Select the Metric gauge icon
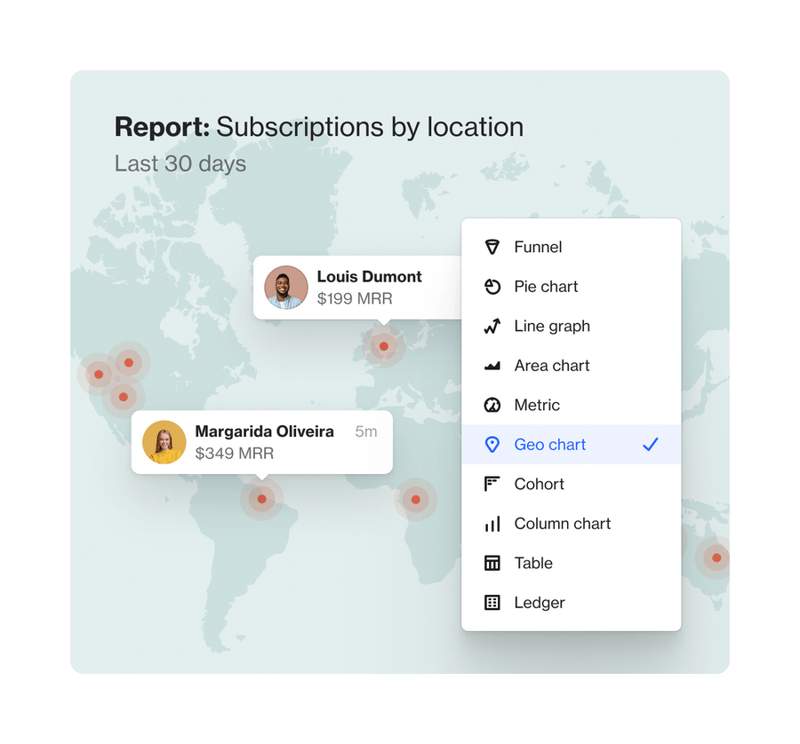Screen dimensions: 800x744 click(493, 405)
